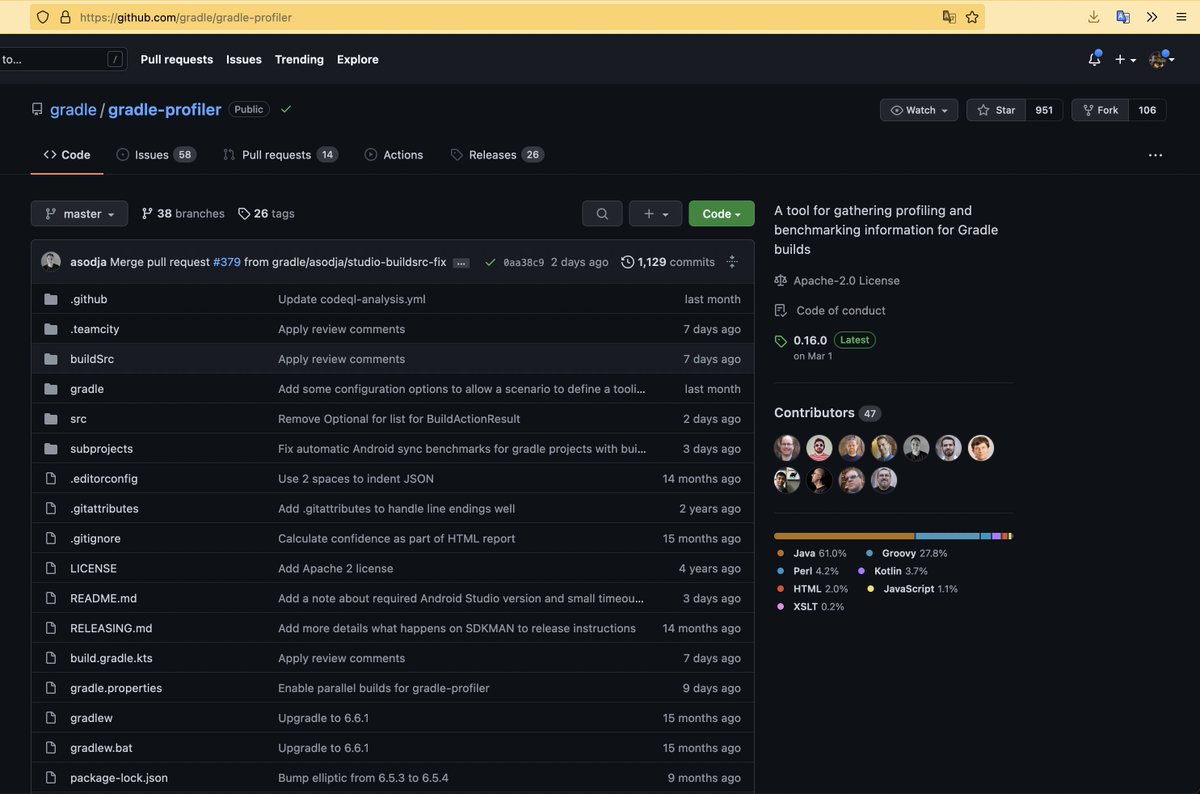Open the green Code dropdown button
Screen dimensions: 1200x794
722,214
